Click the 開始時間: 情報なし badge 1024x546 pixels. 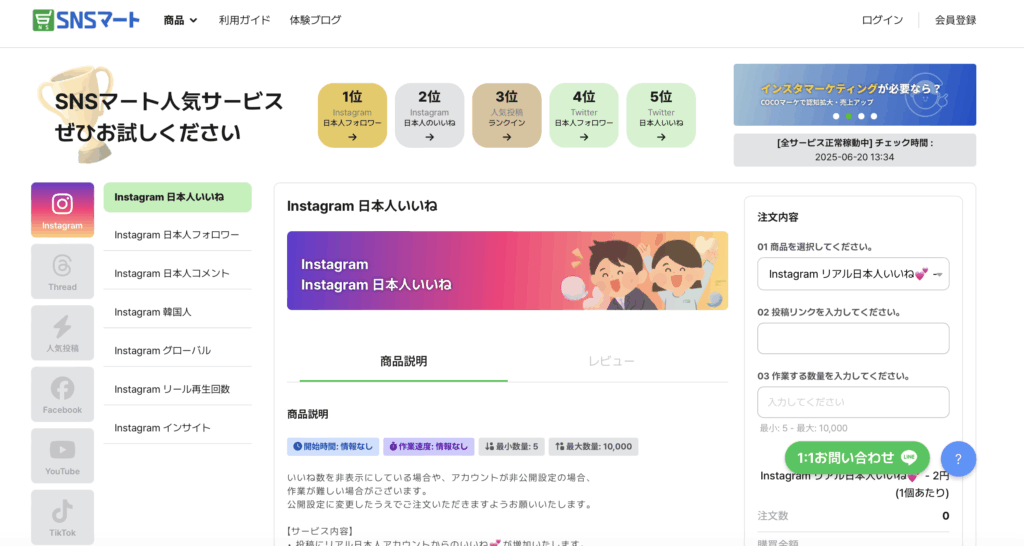coord(333,447)
